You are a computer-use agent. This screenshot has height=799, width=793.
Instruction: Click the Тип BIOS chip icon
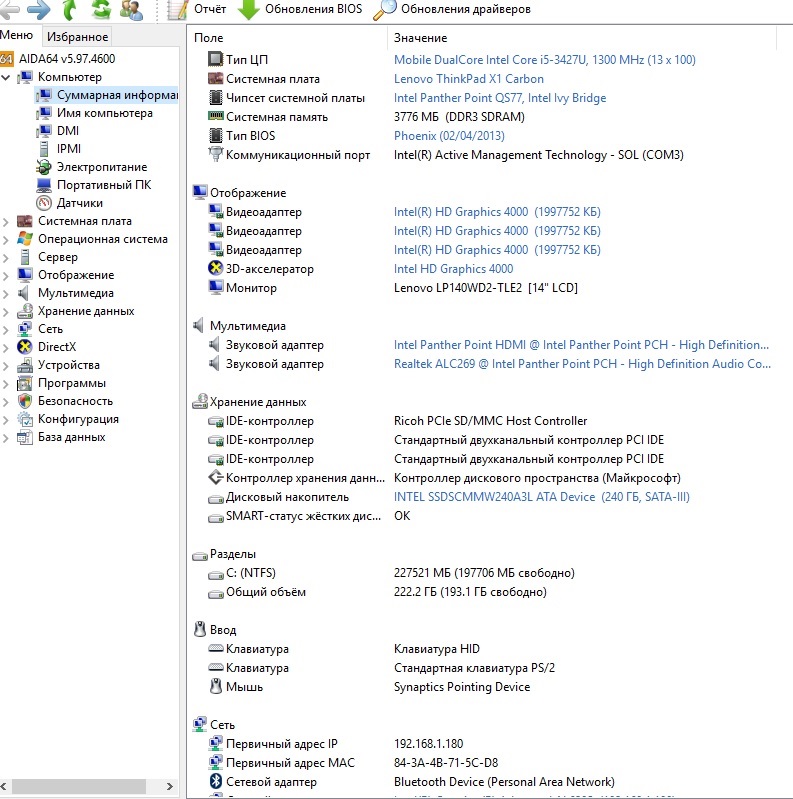click(216, 135)
